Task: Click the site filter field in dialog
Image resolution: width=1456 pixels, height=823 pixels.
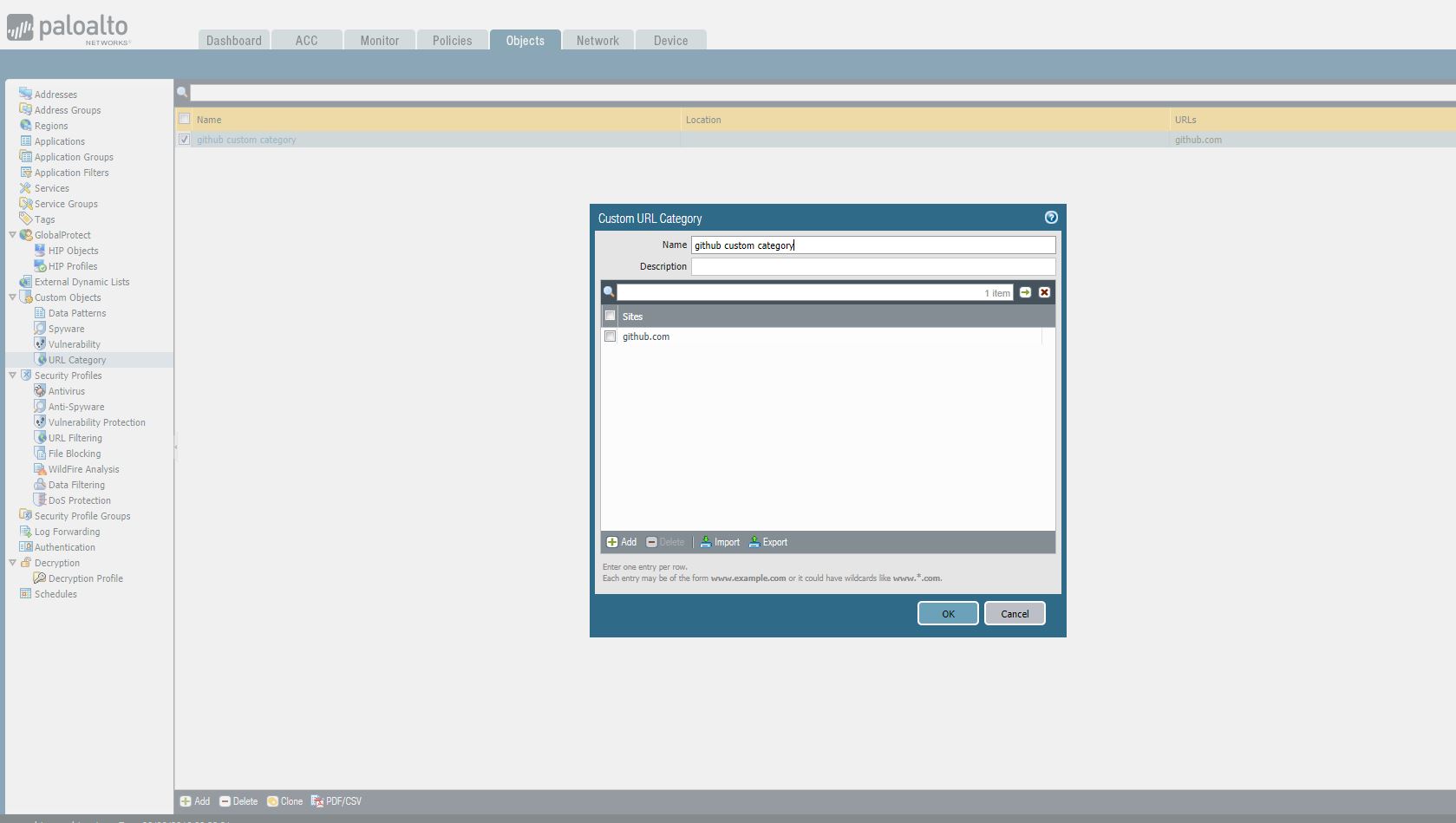Action: tap(815, 292)
